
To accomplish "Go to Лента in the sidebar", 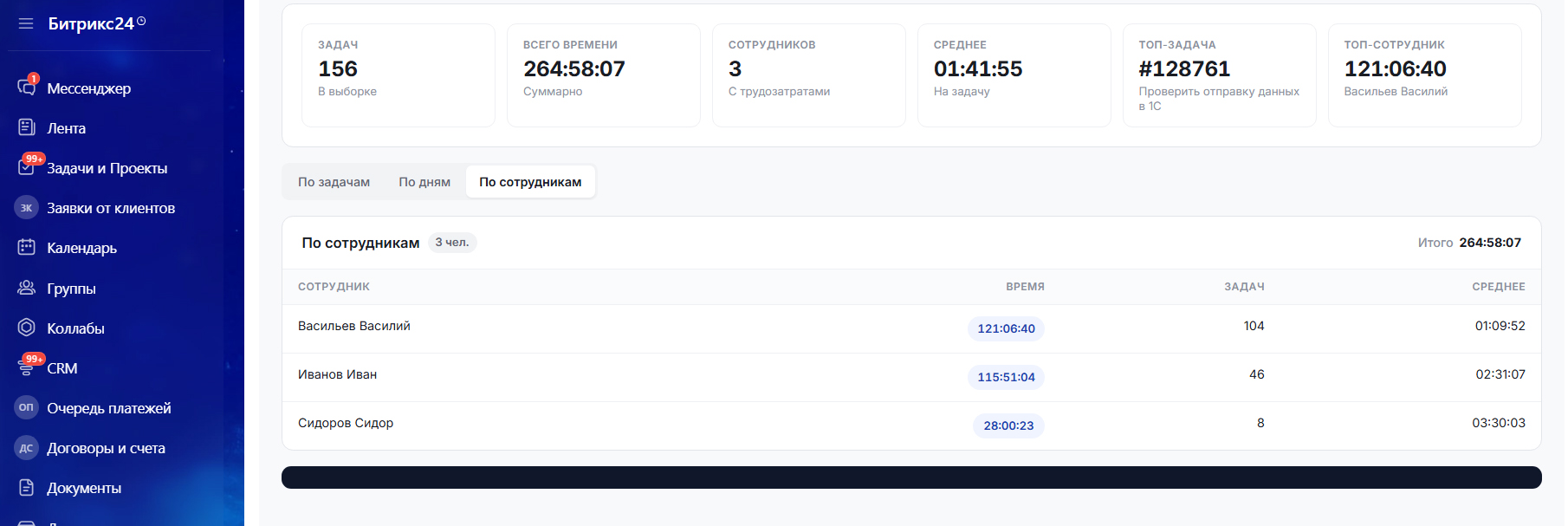I will coord(66,128).
